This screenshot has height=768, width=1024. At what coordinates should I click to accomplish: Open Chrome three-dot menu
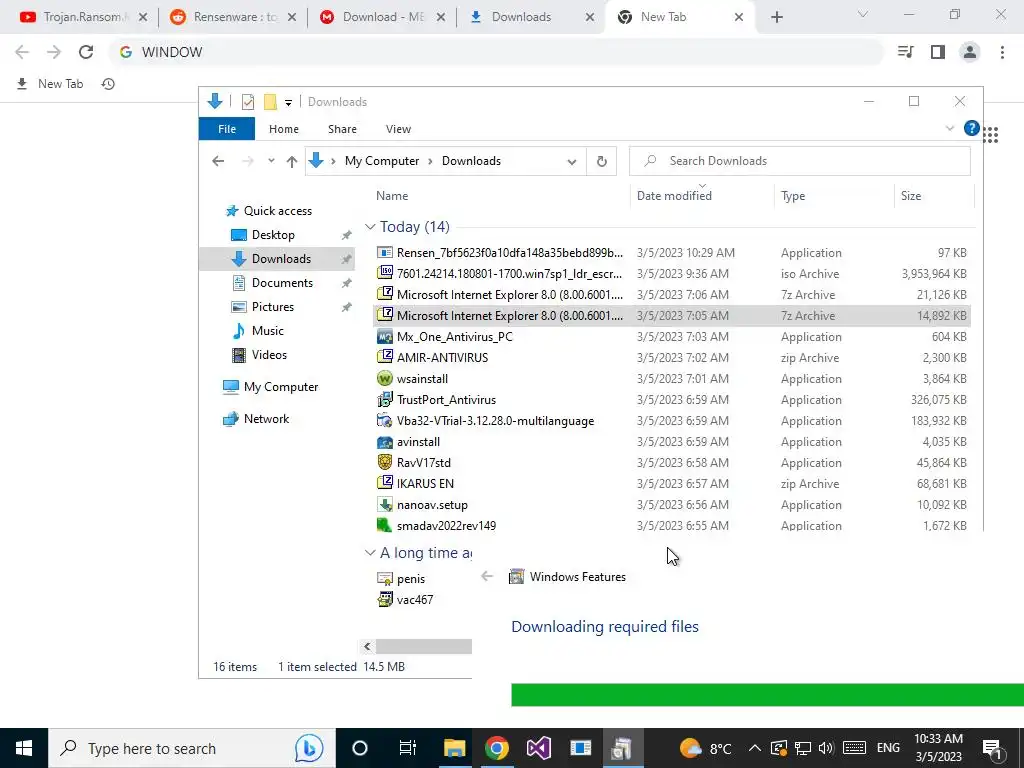coord(1002,52)
